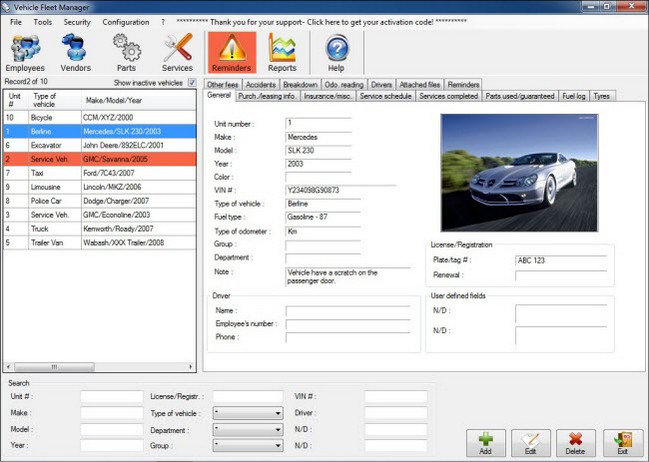
Task: Select the Service schedule tab
Action: [x=386, y=96]
